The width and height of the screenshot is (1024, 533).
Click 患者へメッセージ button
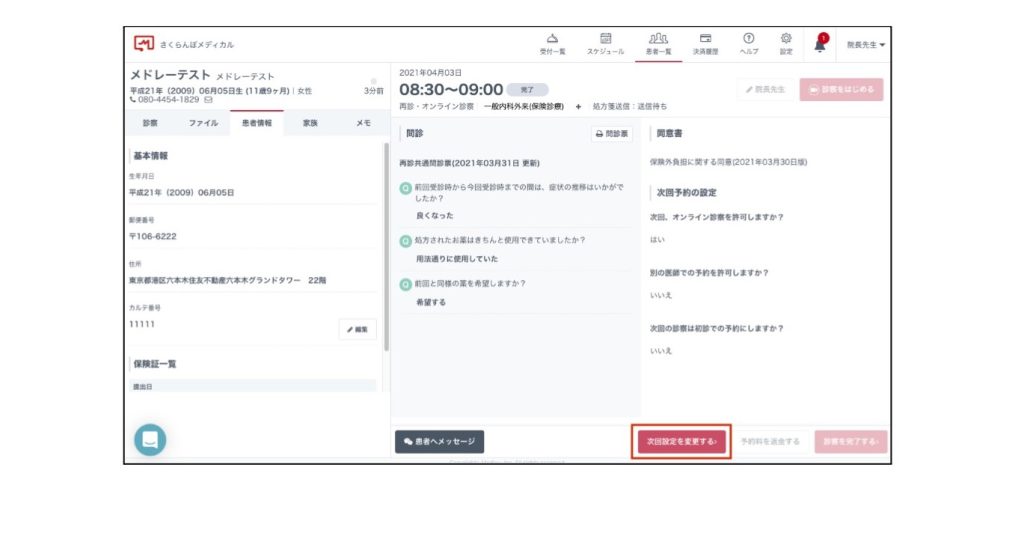[440, 441]
